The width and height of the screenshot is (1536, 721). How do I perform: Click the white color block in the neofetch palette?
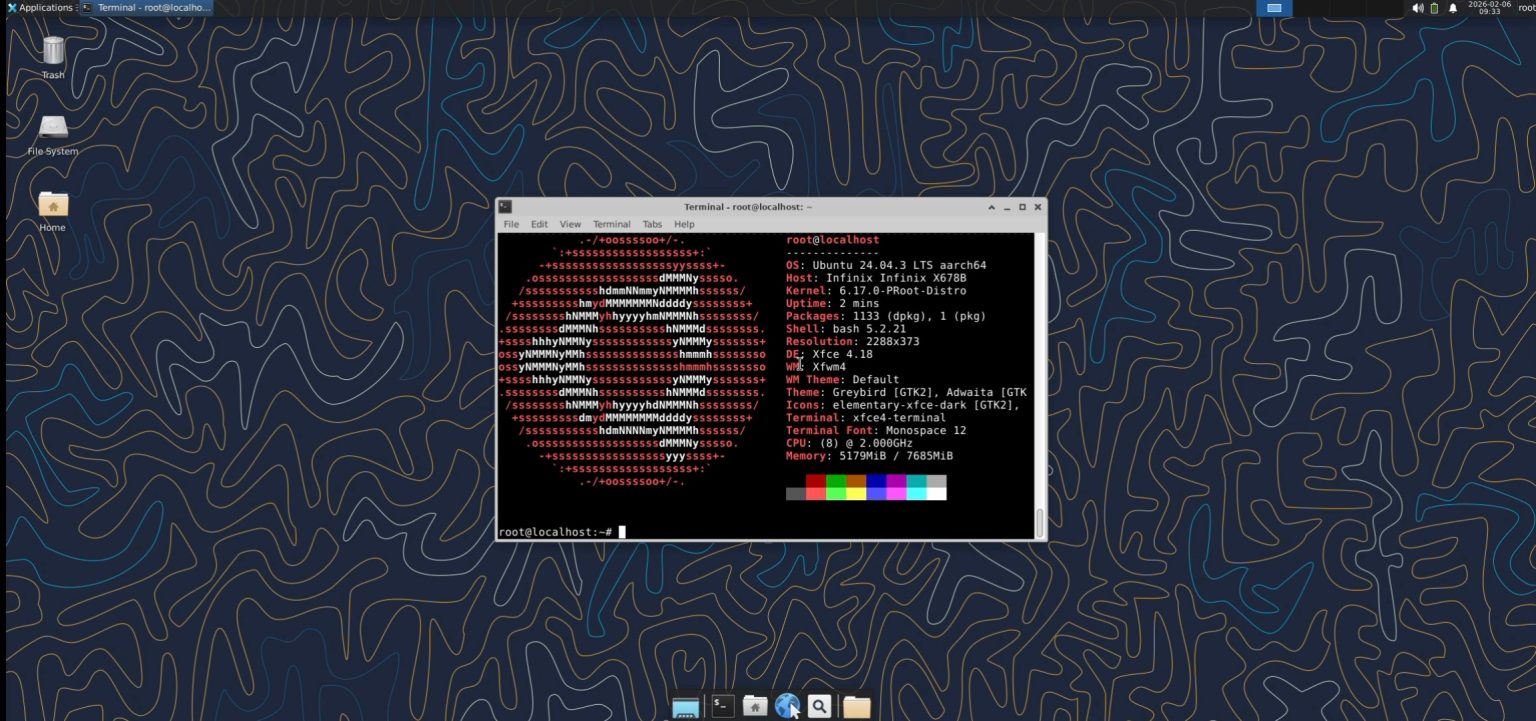pyautogui.click(x=936, y=493)
